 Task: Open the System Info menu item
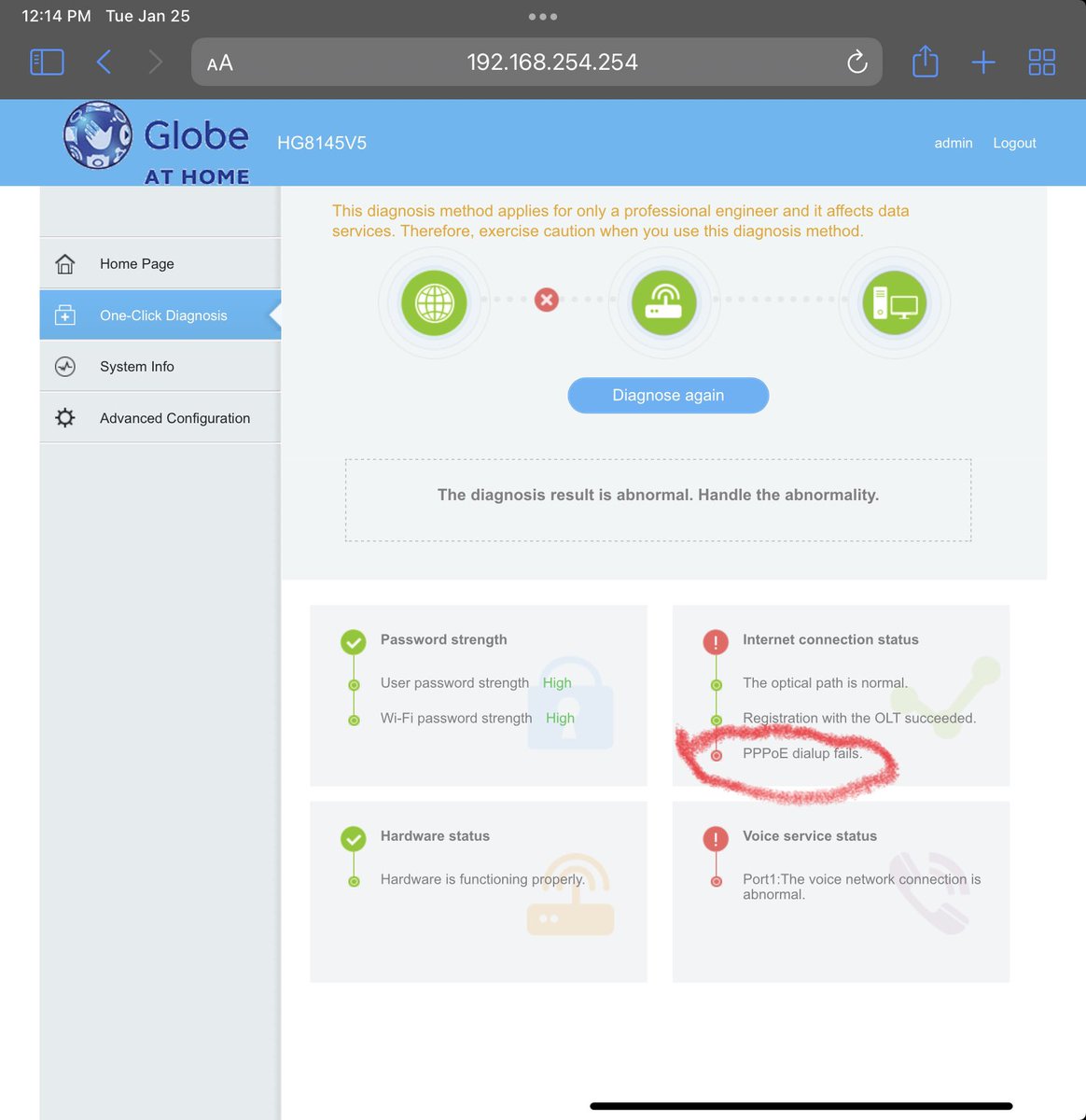tap(160, 367)
